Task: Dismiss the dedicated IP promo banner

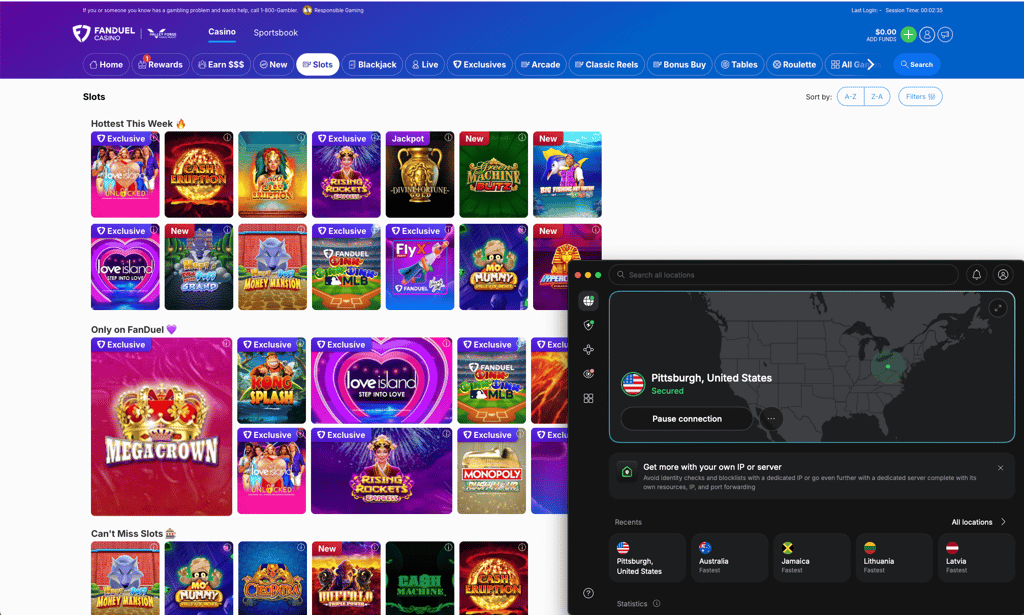Action: click(x=1000, y=468)
